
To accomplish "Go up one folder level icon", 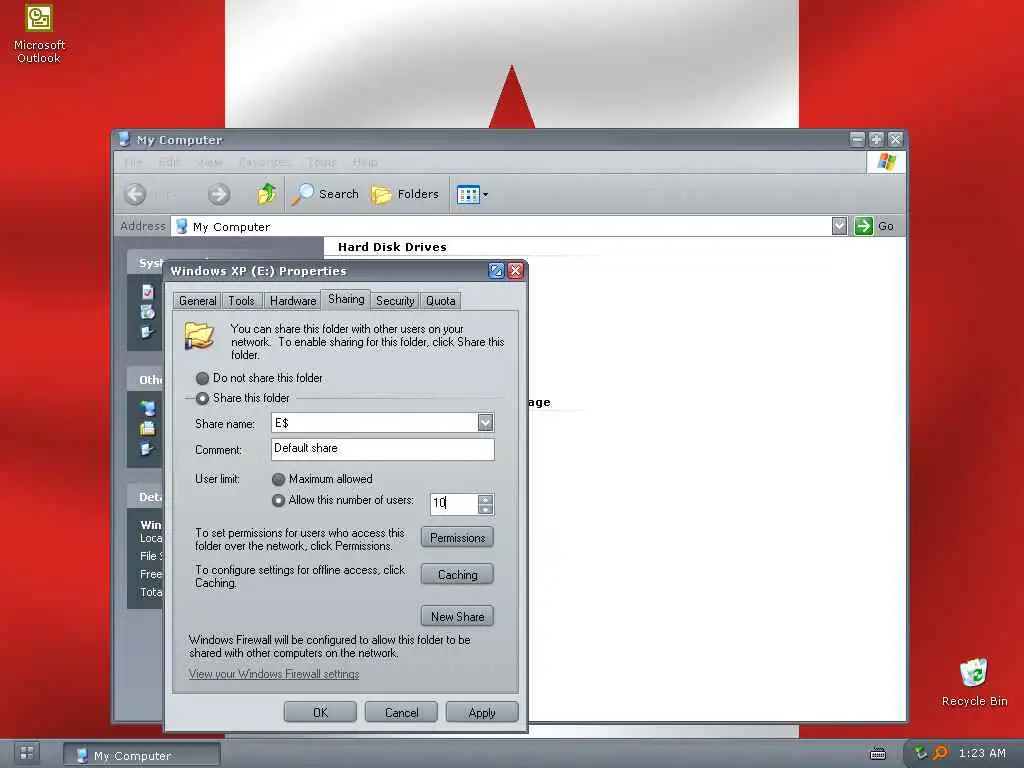I will click(266, 194).
